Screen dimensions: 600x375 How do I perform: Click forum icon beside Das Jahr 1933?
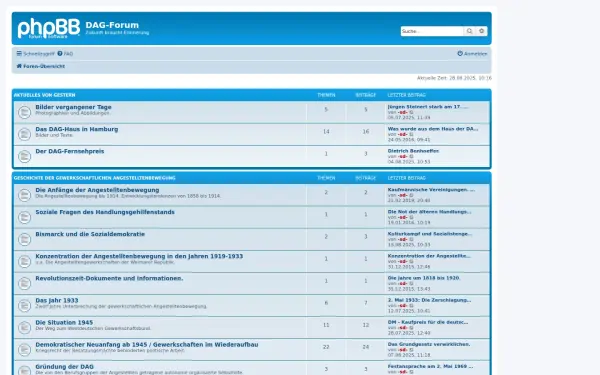(x=24, y=306)
